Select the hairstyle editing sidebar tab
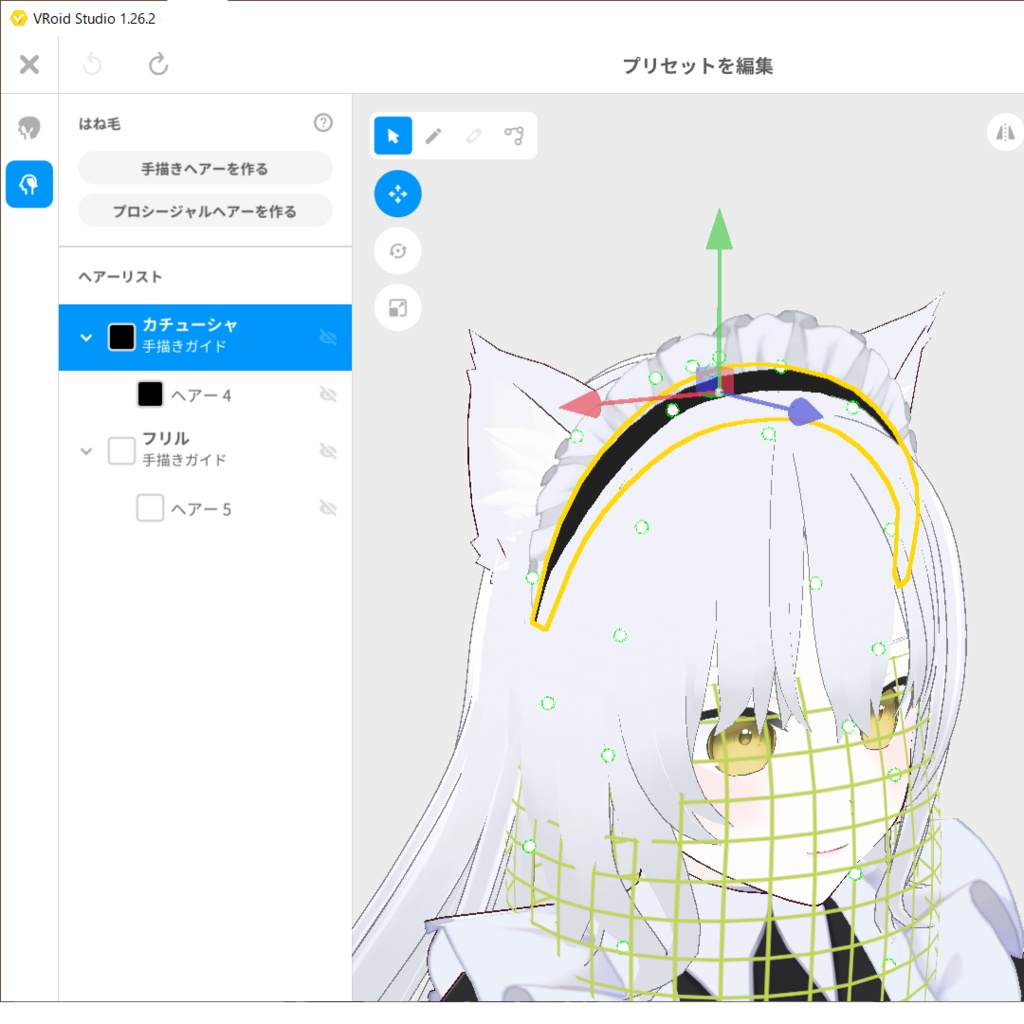 29,184
